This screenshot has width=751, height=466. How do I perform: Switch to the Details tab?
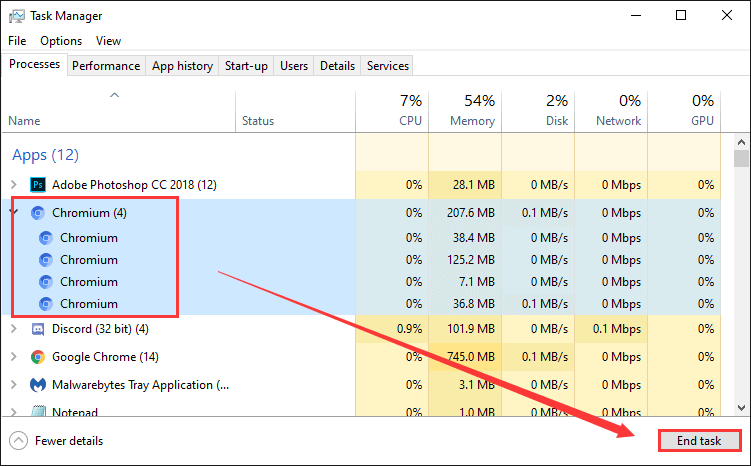click(x=337, y=66)
